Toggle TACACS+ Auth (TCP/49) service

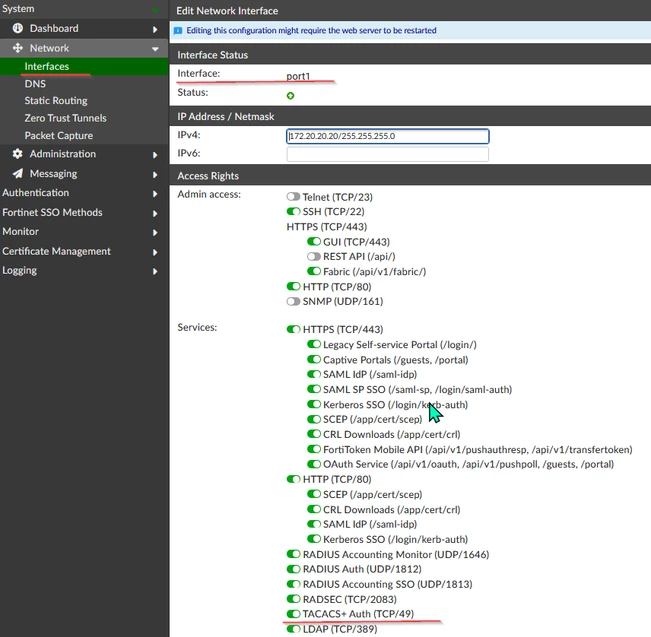pos(293,614)
